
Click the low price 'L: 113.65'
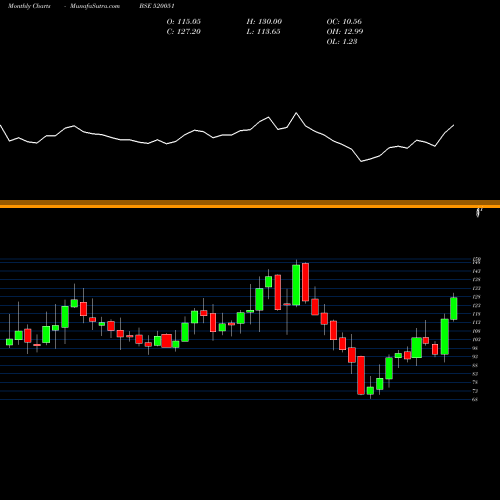point(263,32)
